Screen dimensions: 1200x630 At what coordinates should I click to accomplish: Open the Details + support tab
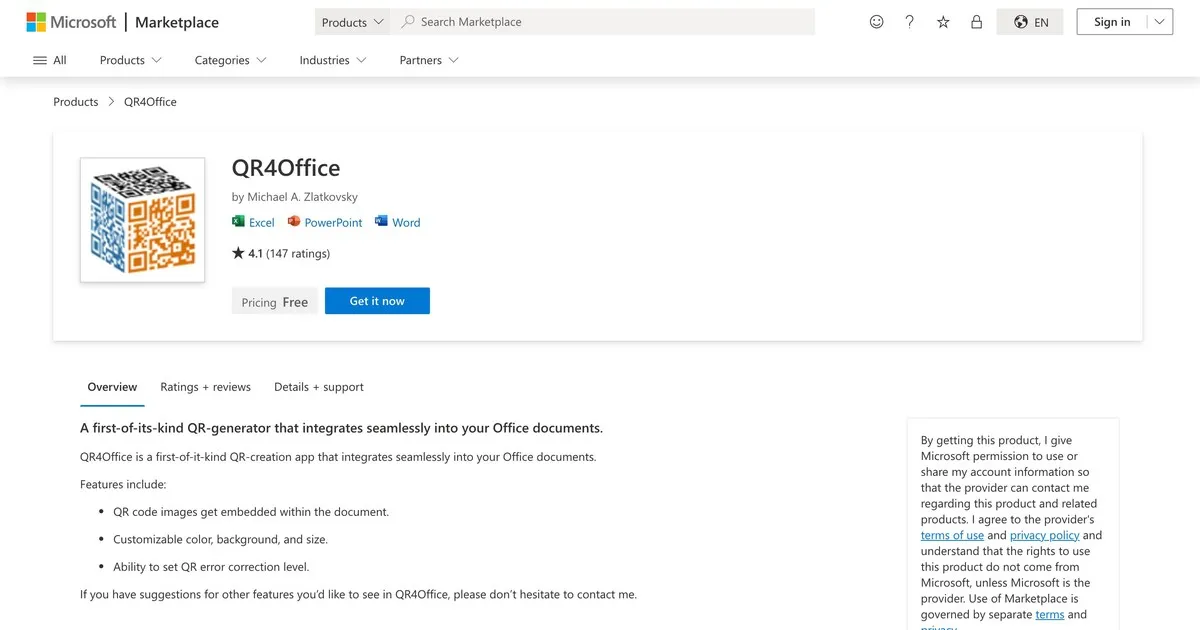318,387
